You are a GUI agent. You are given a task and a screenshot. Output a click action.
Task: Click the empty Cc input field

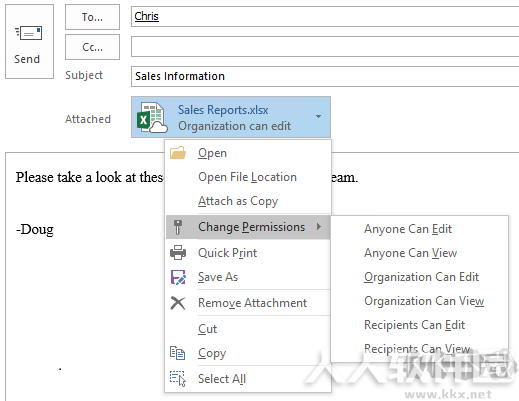pos(325,47)
